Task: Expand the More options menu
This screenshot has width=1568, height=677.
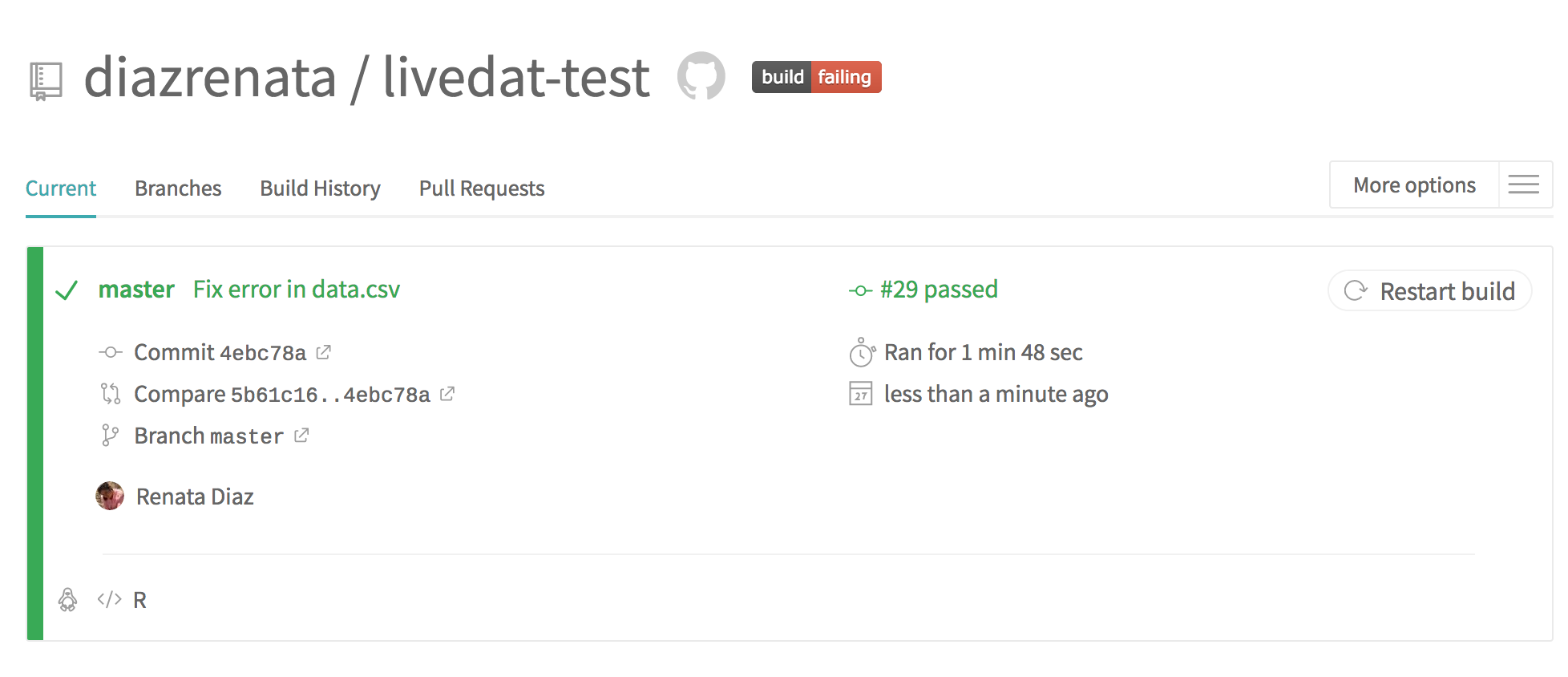Action: tap(1414, 185)
